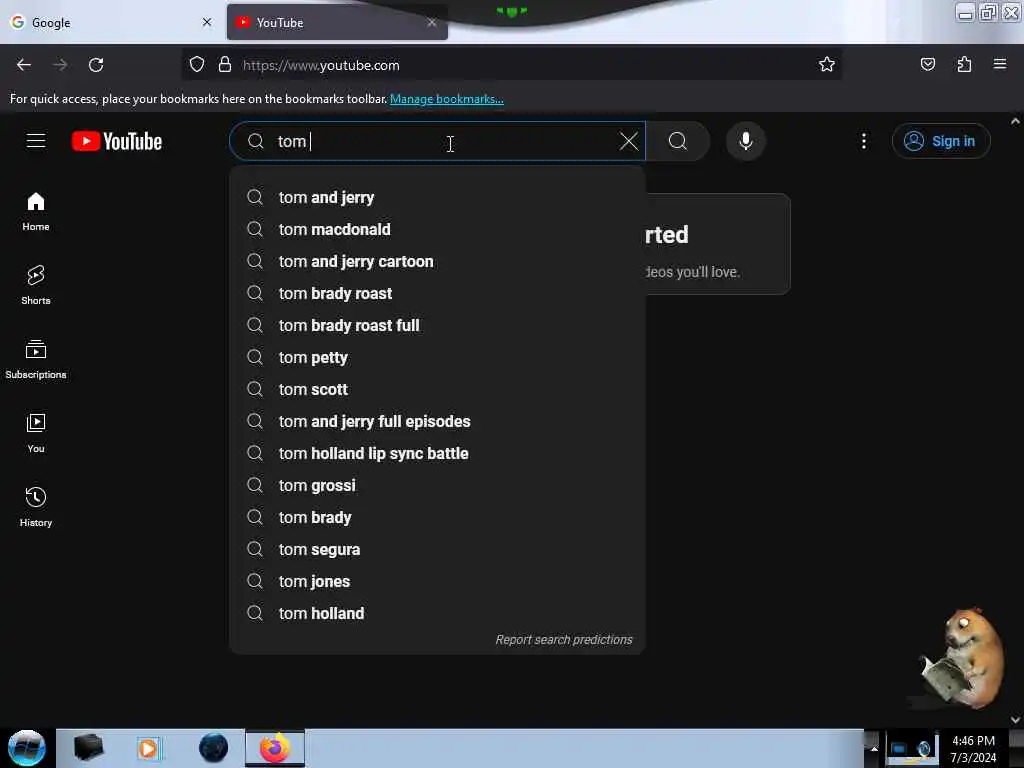Viewport: 1024px width, 768px height.
Task: Choose 'tom and jerry full episodes'
Action: (437, 421)
